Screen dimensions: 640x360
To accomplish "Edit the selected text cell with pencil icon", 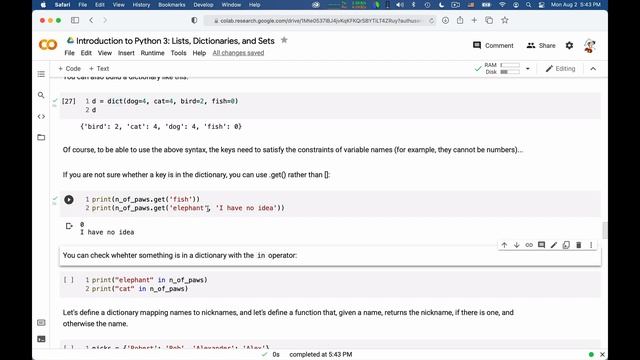I will coord(554,245).
